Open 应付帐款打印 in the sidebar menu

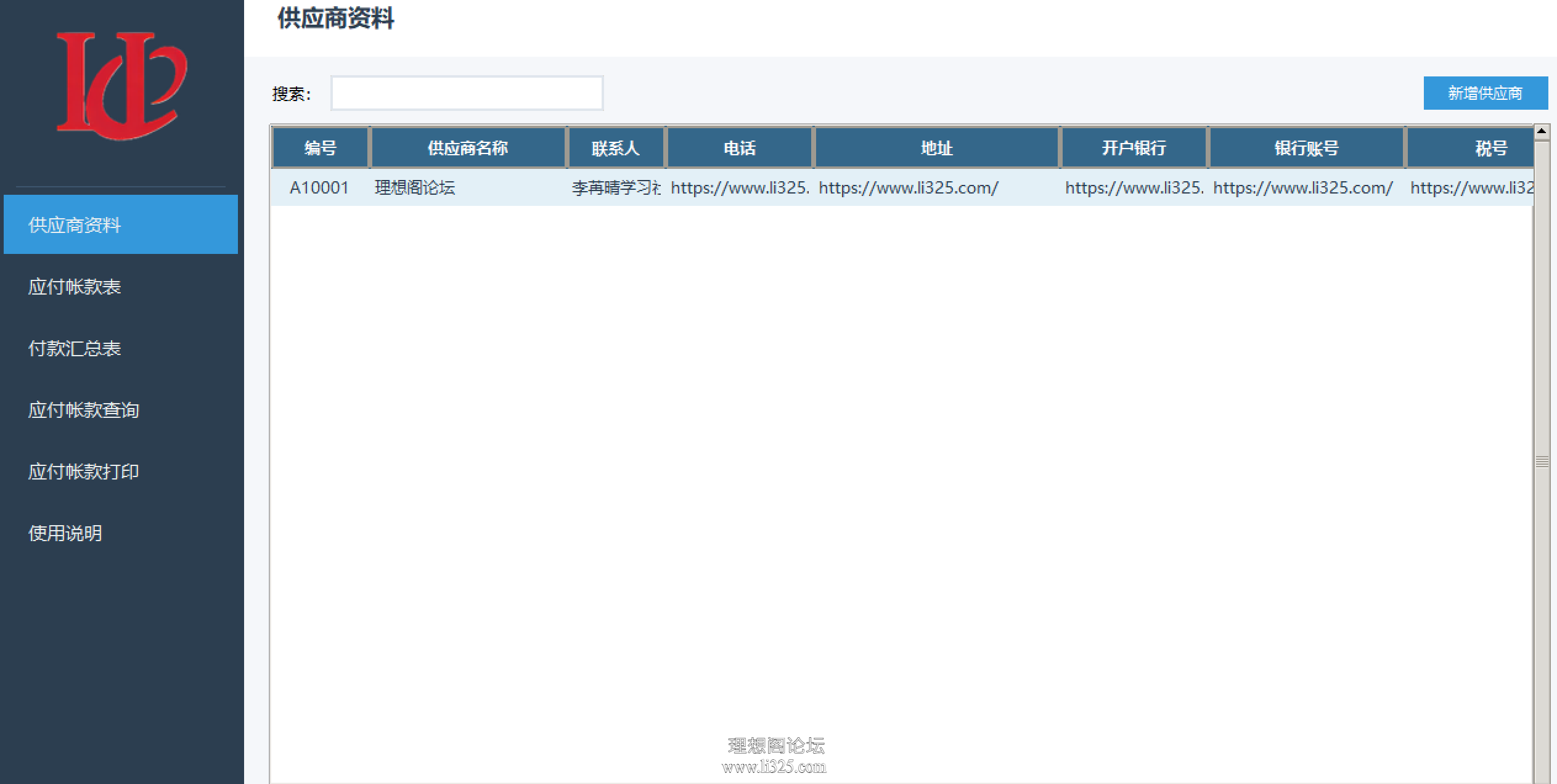[x=84, y=472]
